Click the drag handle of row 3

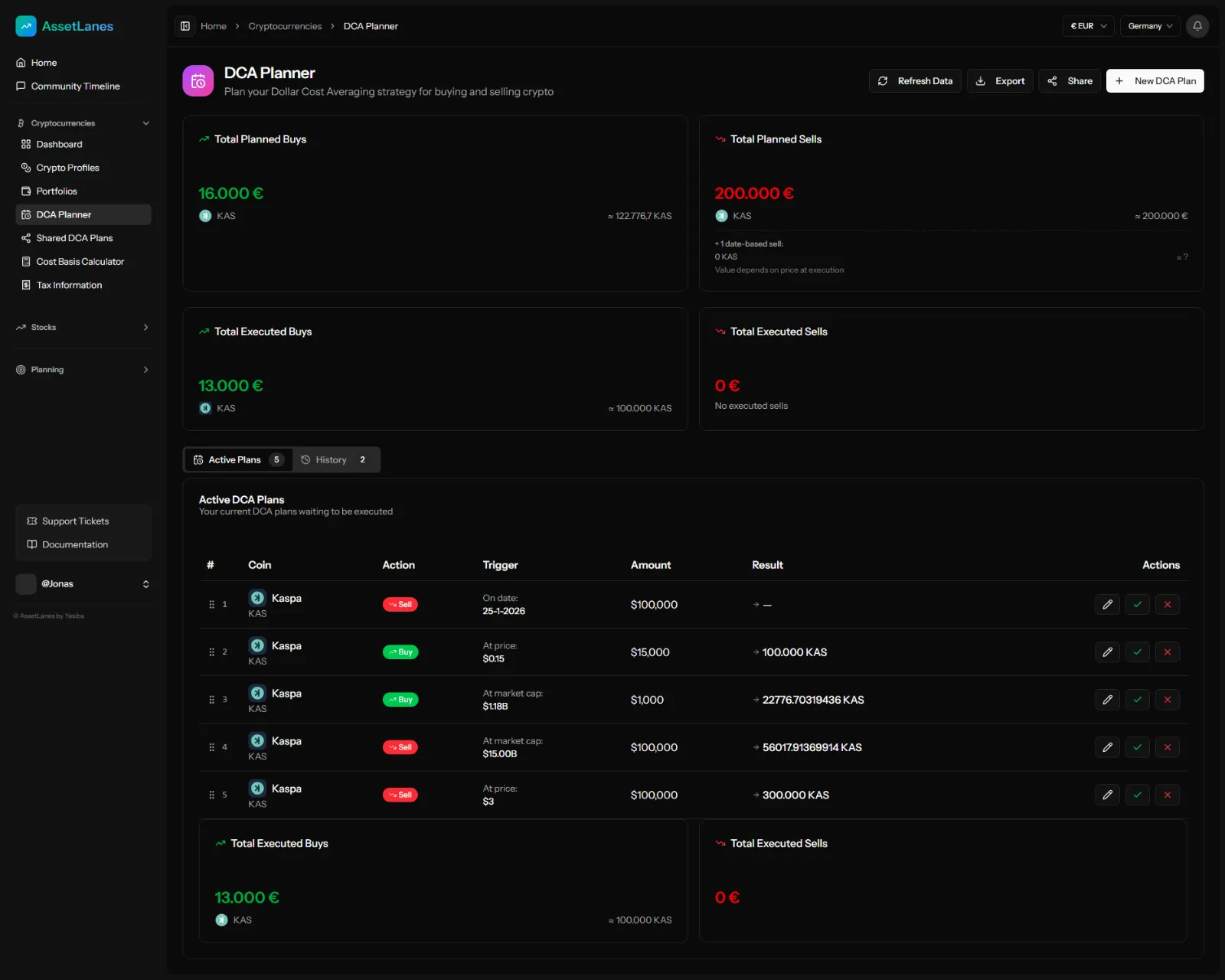click(x=211, y=700)
